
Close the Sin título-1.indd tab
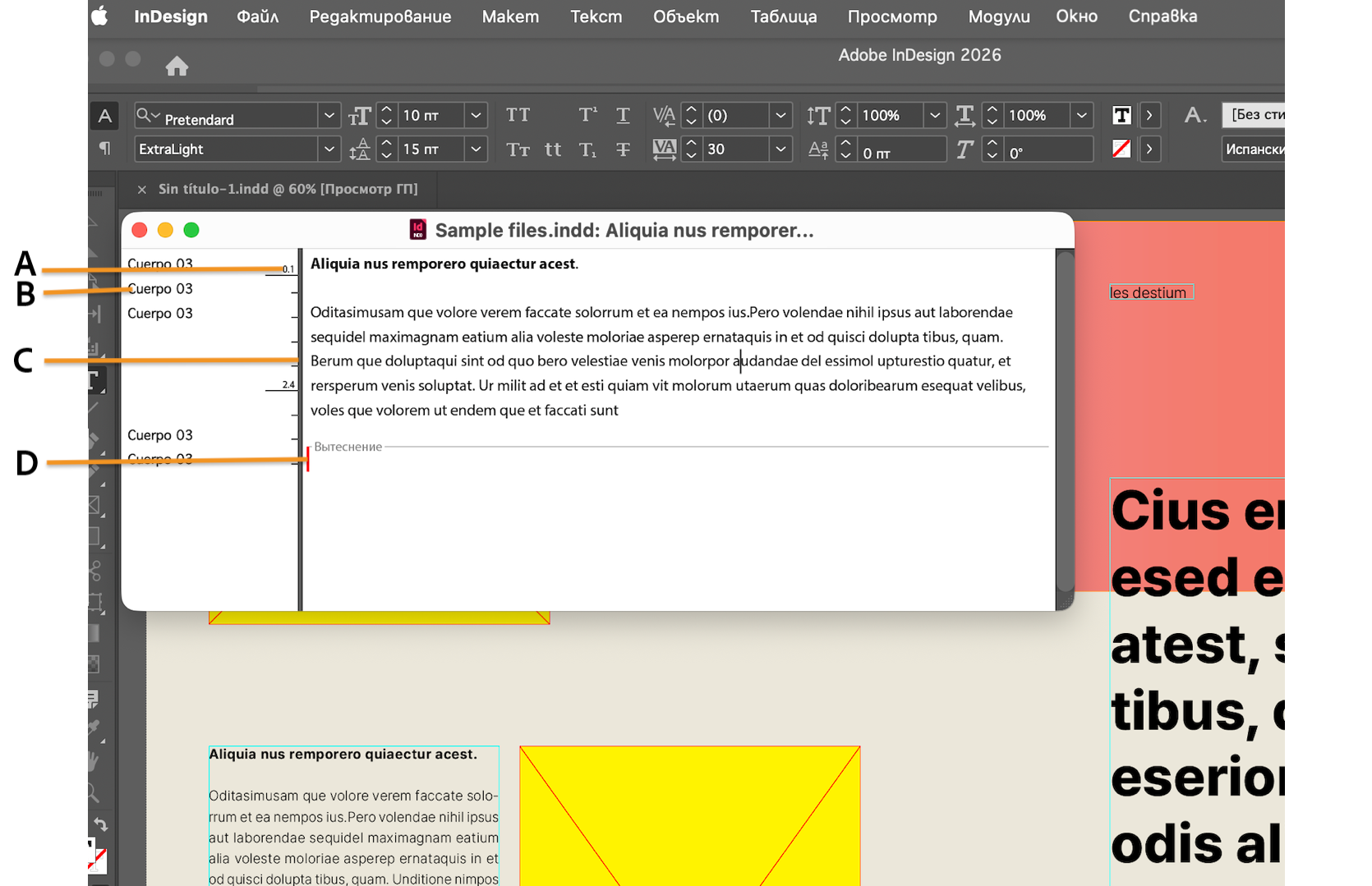click(141, 190)
